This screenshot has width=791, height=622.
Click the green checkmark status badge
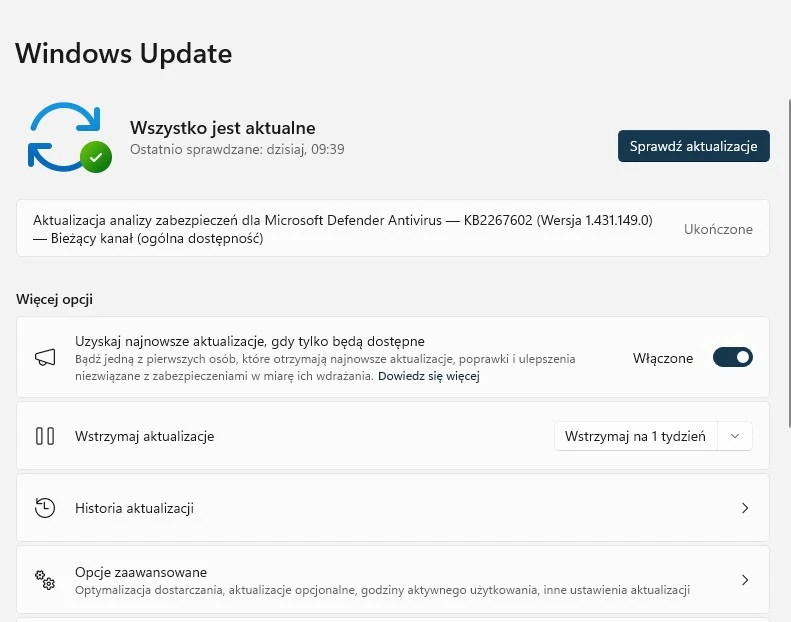(96, 157)
